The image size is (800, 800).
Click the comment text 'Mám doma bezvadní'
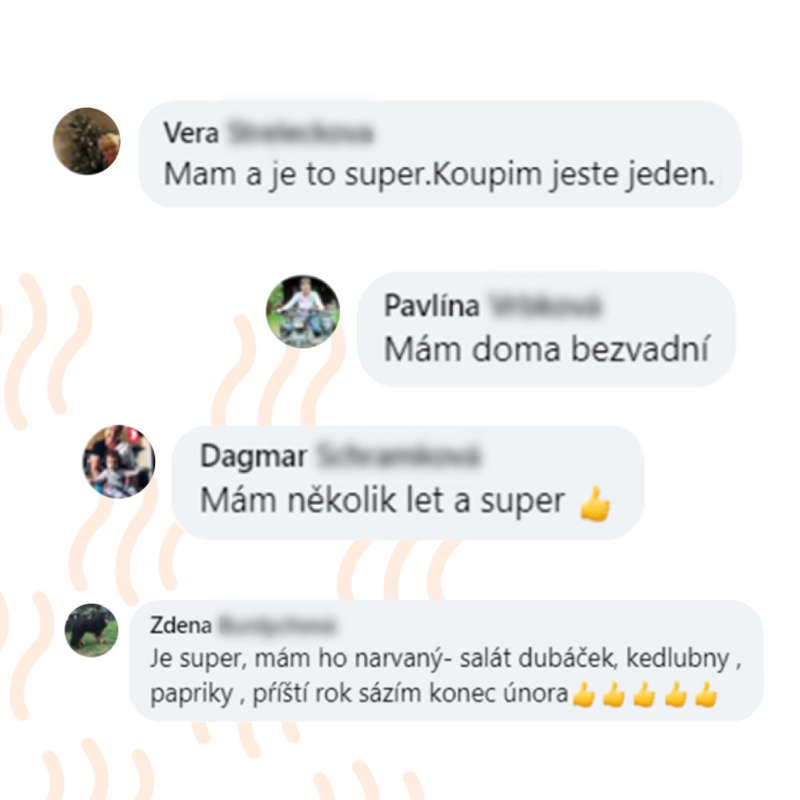tap(546, 349)
